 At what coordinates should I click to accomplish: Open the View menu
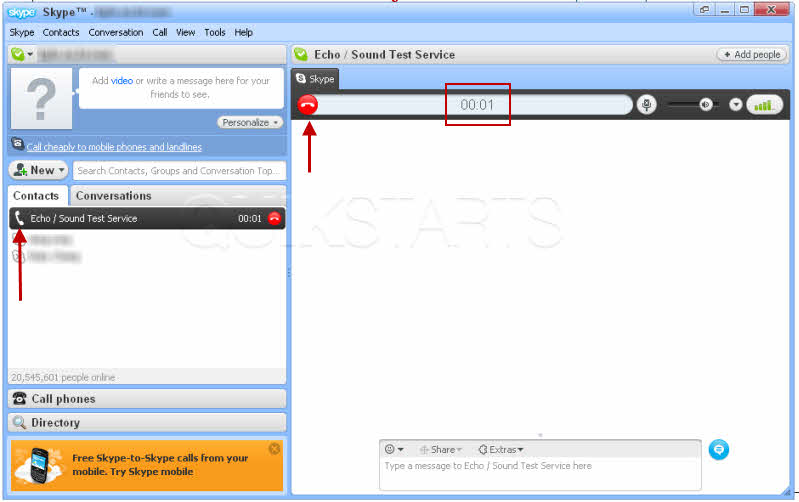pos(185,33)
